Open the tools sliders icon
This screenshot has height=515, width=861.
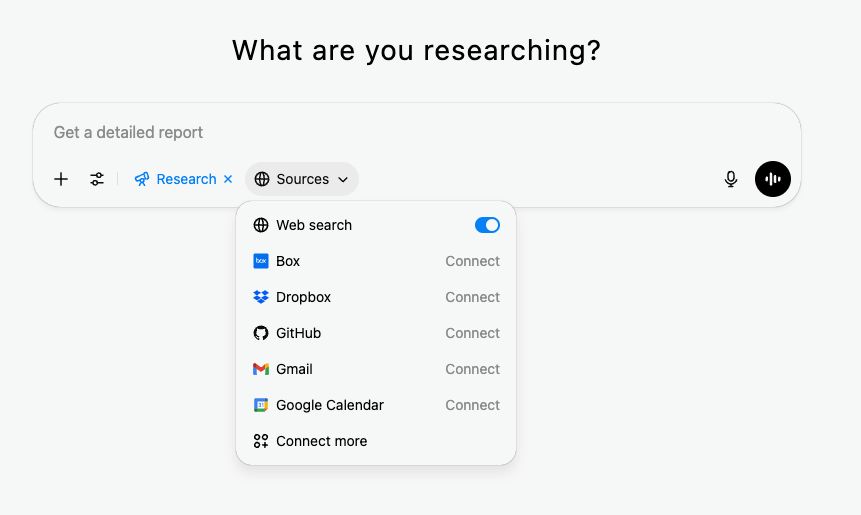click(x=97, y=179)
